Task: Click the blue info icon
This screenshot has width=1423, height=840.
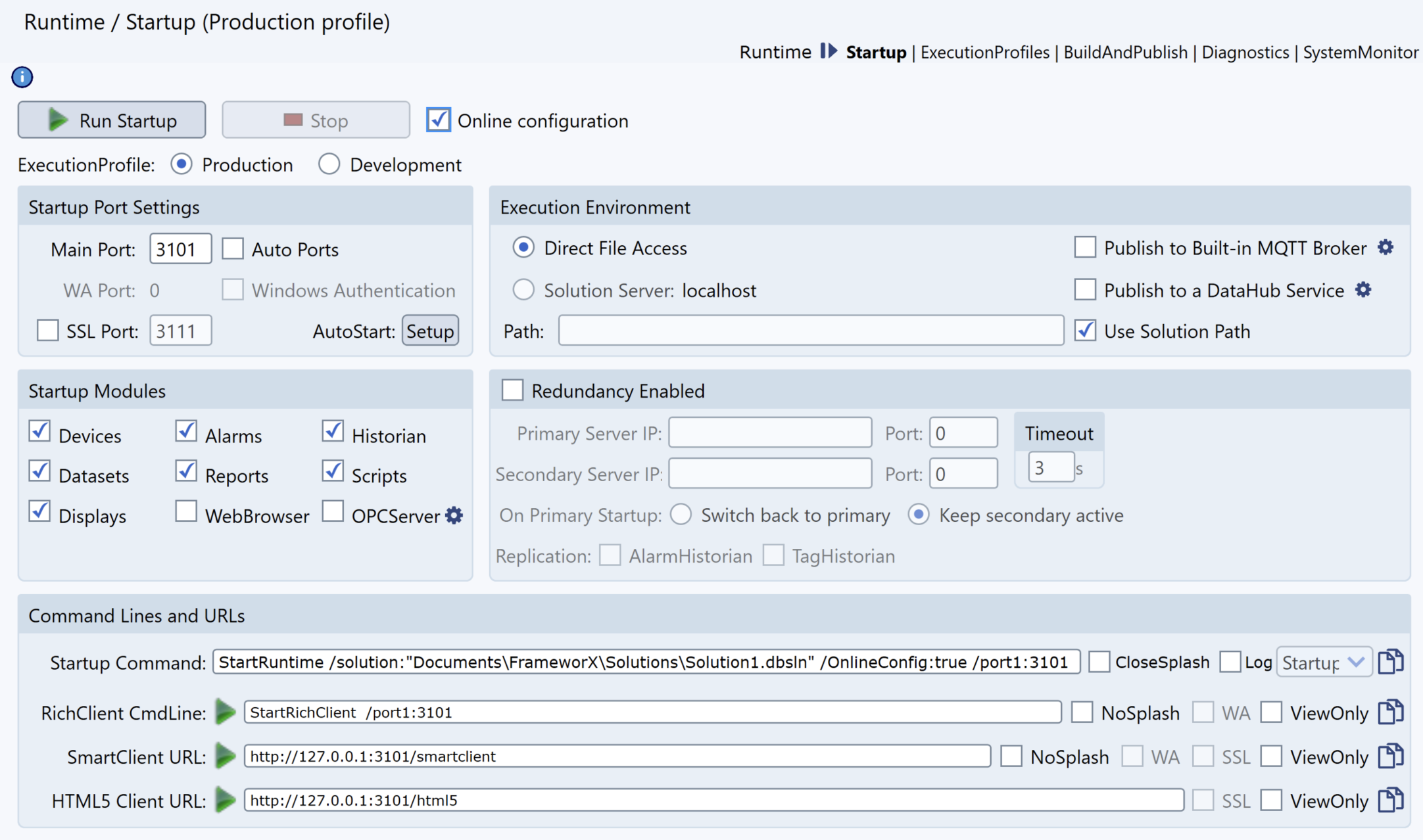Action: pyautogui.click(x=22, y=77)
